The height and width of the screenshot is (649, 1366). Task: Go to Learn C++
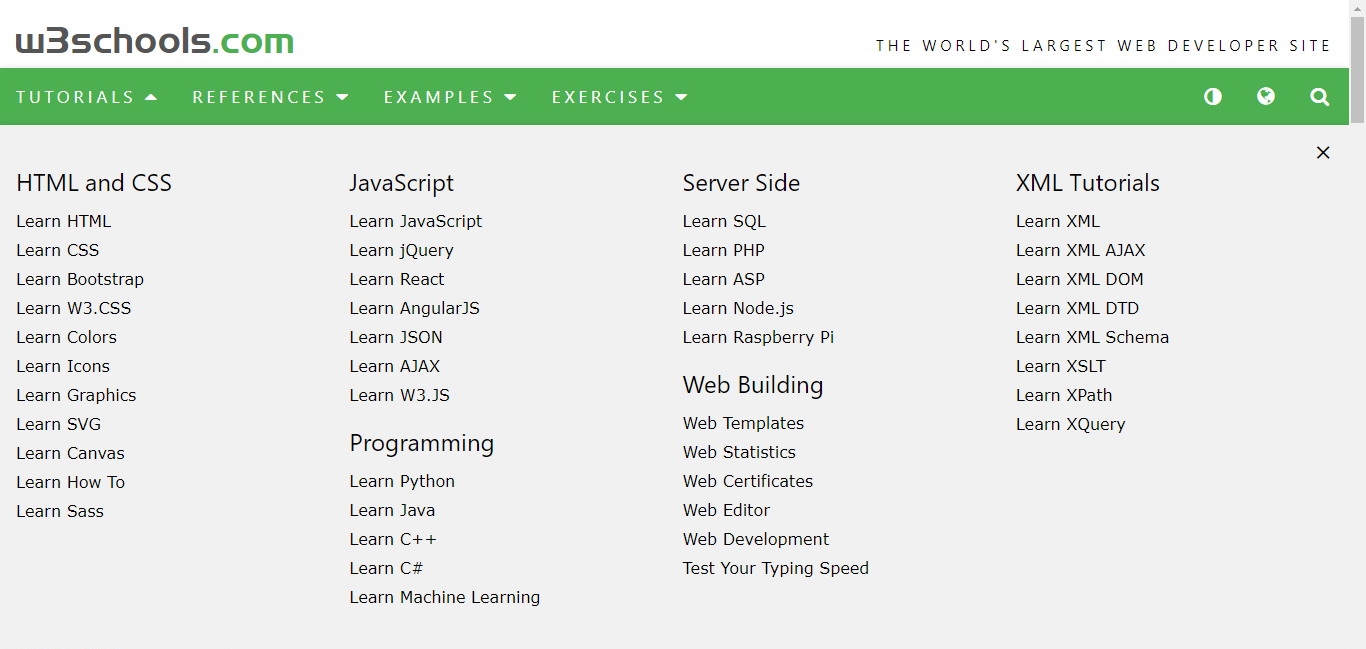tap(393, 539)
